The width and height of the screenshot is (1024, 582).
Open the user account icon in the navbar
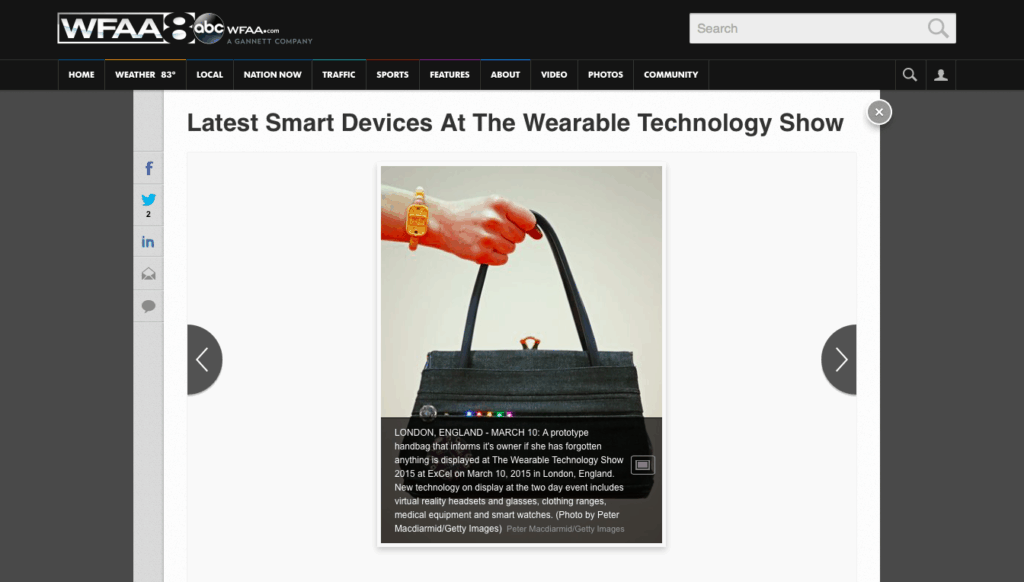(x=940, y=75)
